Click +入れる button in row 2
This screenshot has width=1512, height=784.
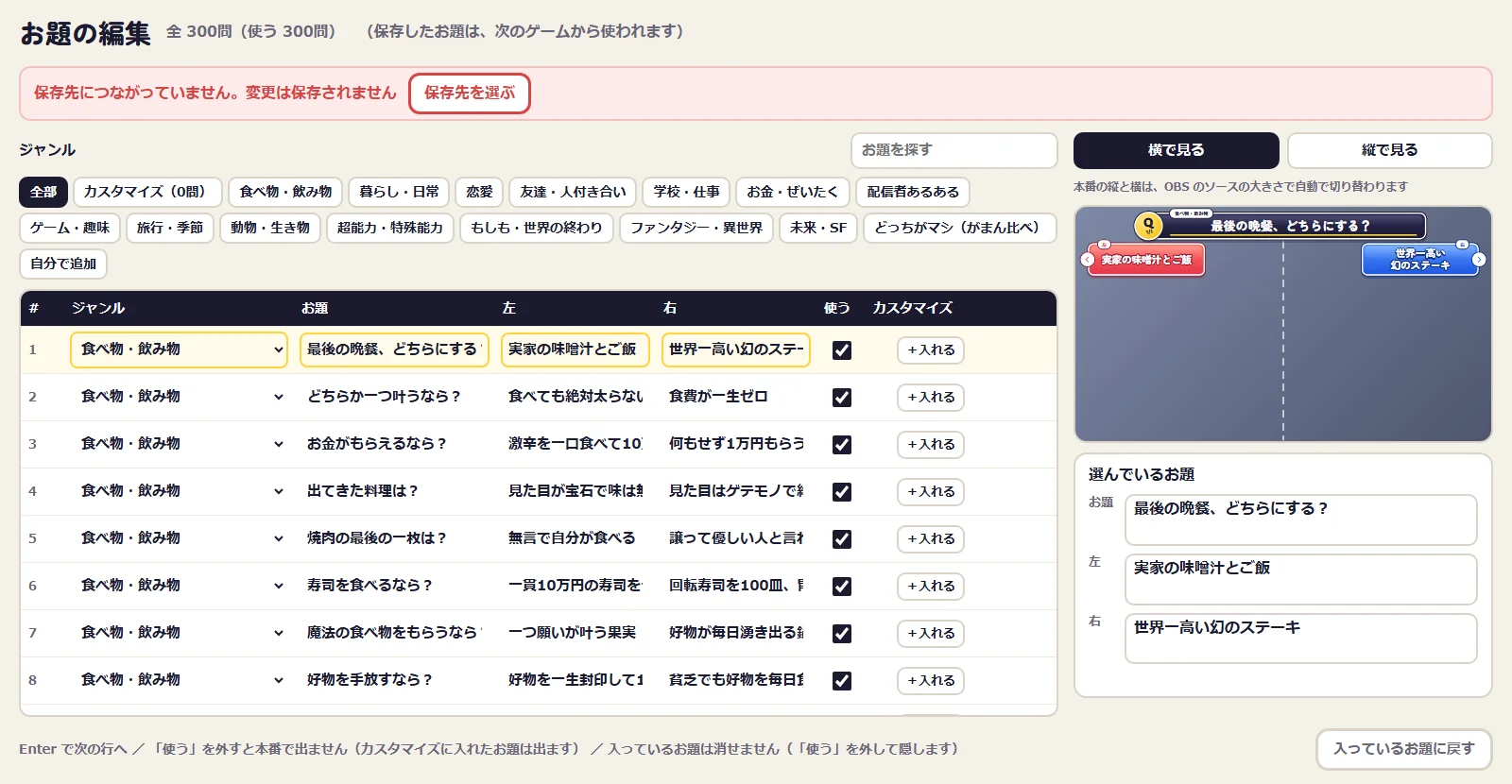(931, 397)
